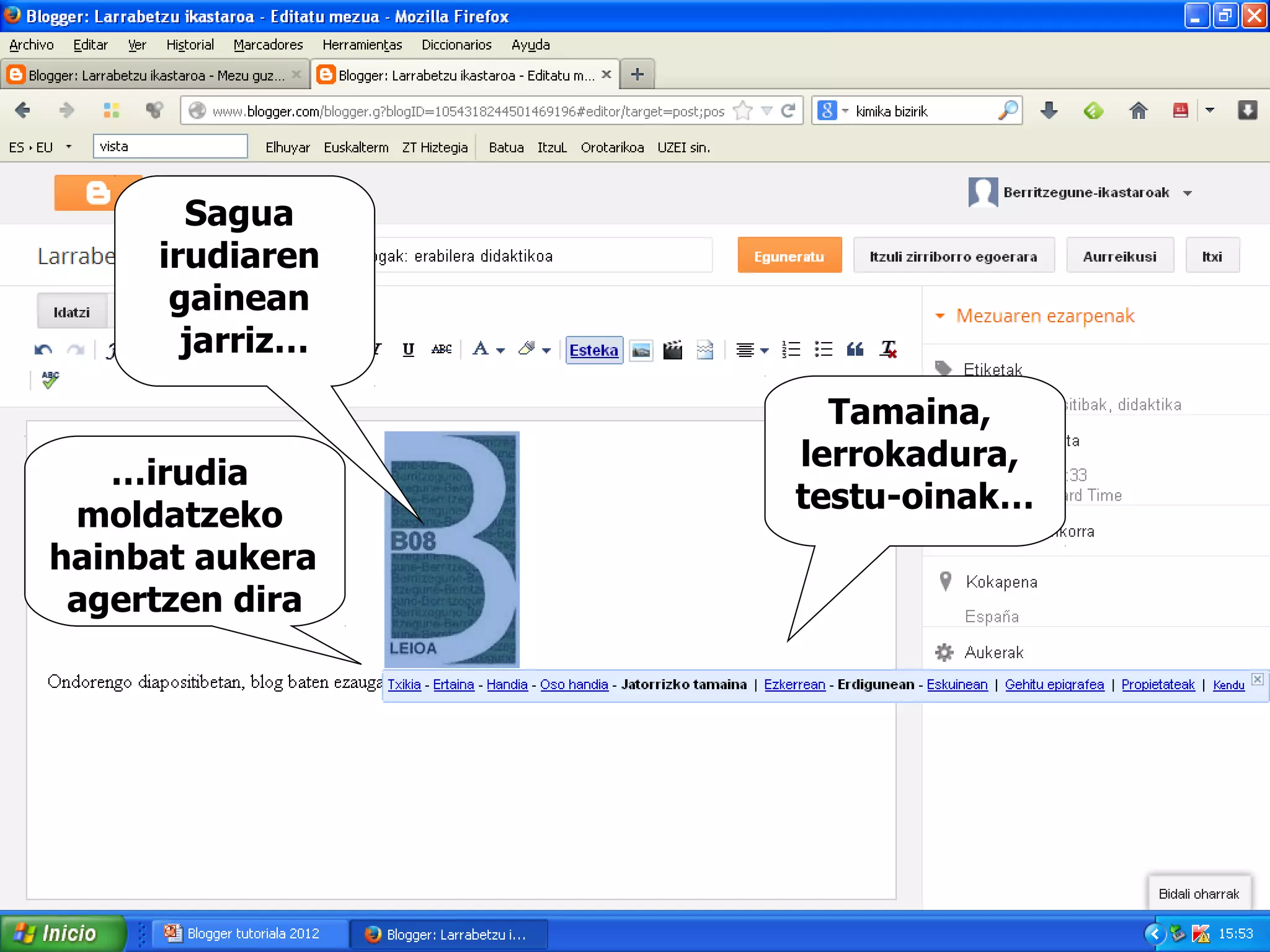This screenshot has width=1270, height=952.
Task: Insert a bulleted list
Action: 824,350
